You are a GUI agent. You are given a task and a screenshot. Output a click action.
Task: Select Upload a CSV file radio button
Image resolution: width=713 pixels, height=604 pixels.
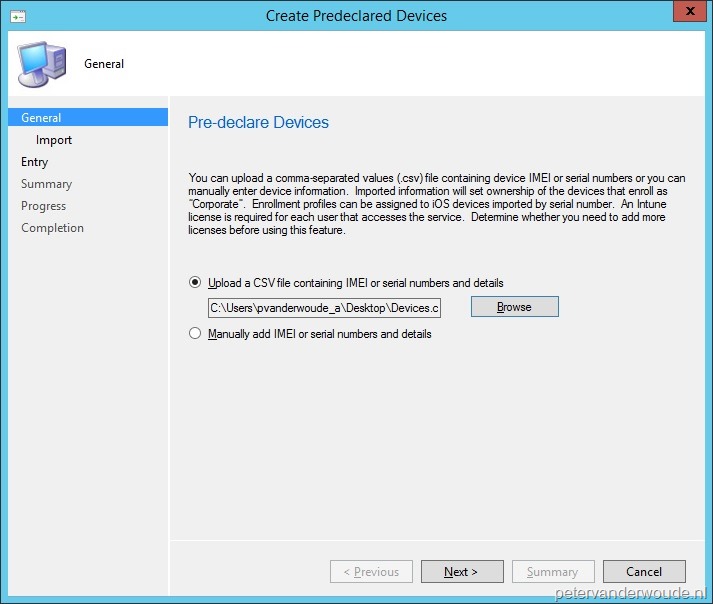(195, 282)
